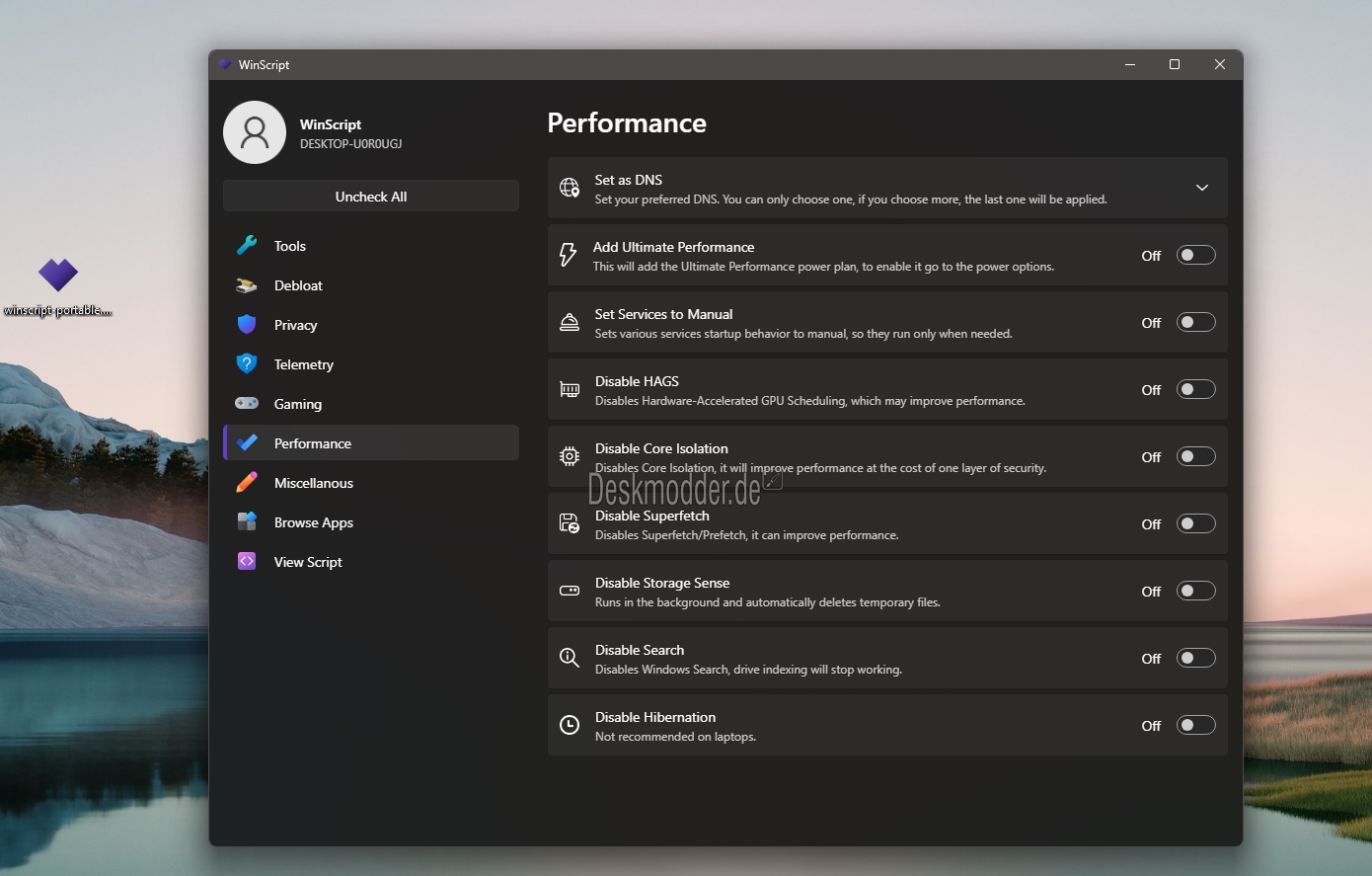This screenshot has height=876, width=1372.
Task: Click the Tools wrench icon in sidebar
Action: (247, 245)
